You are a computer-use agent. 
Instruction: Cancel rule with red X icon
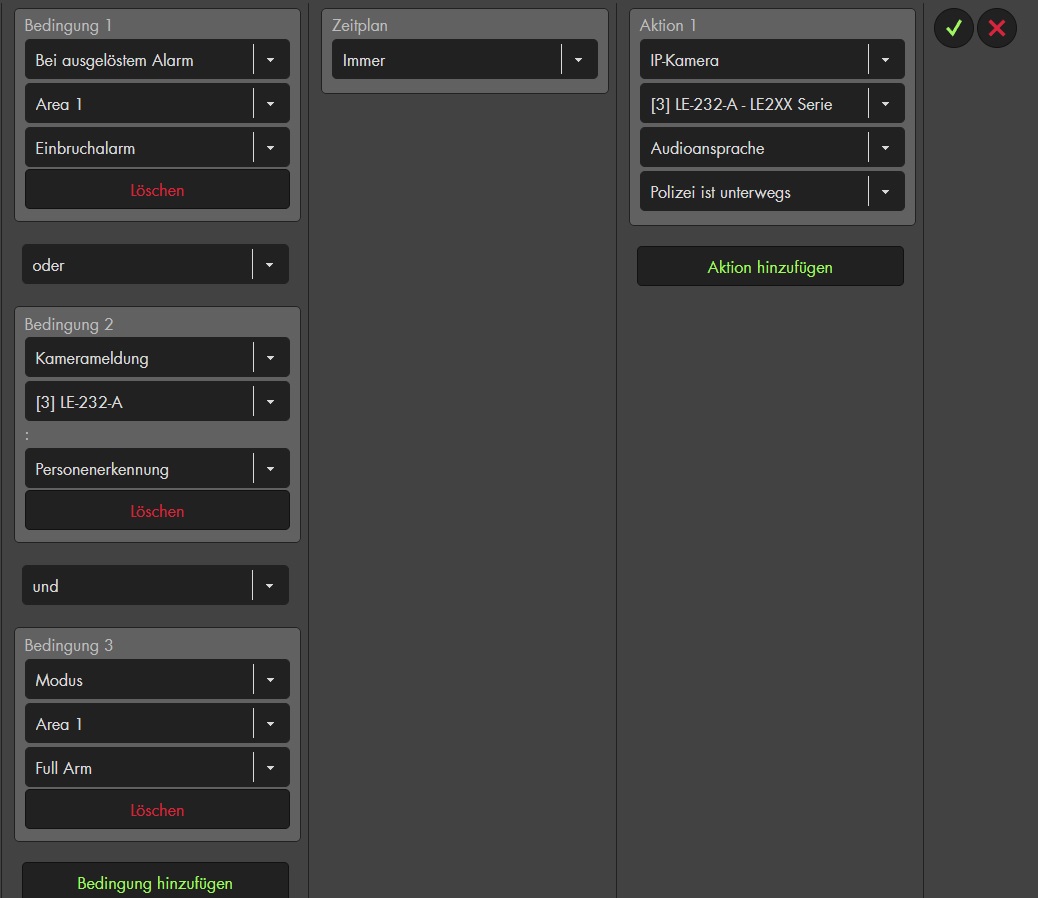pos(996,28)
